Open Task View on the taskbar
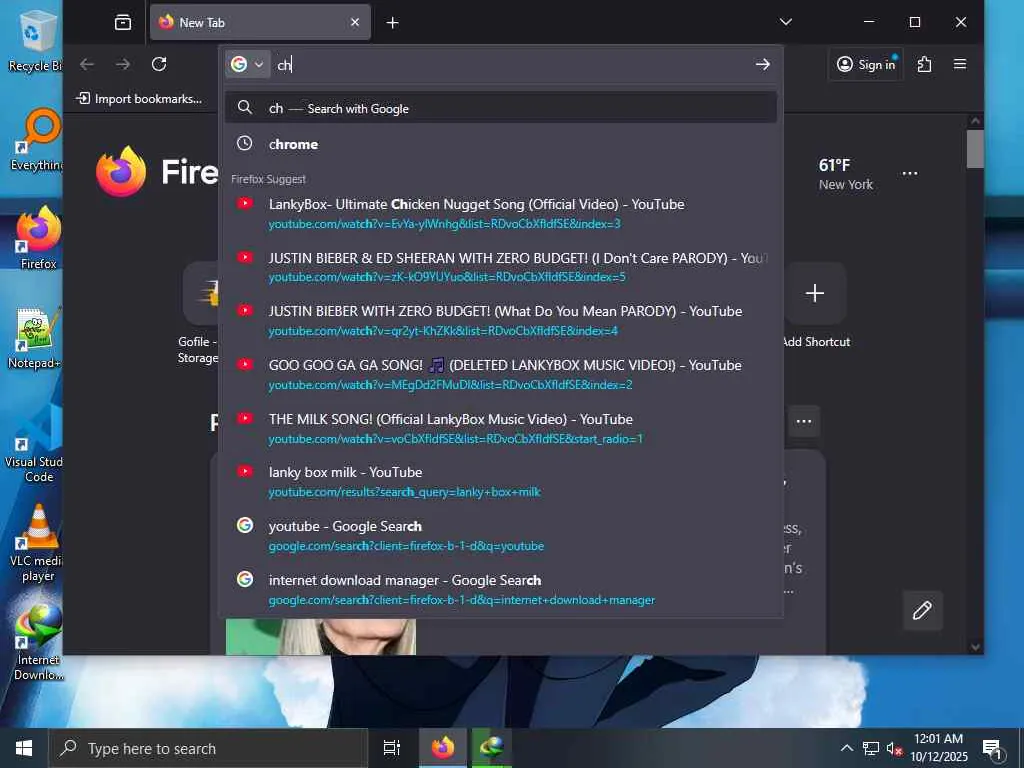This screenshot has width=1024, height=768. point(392,748)
